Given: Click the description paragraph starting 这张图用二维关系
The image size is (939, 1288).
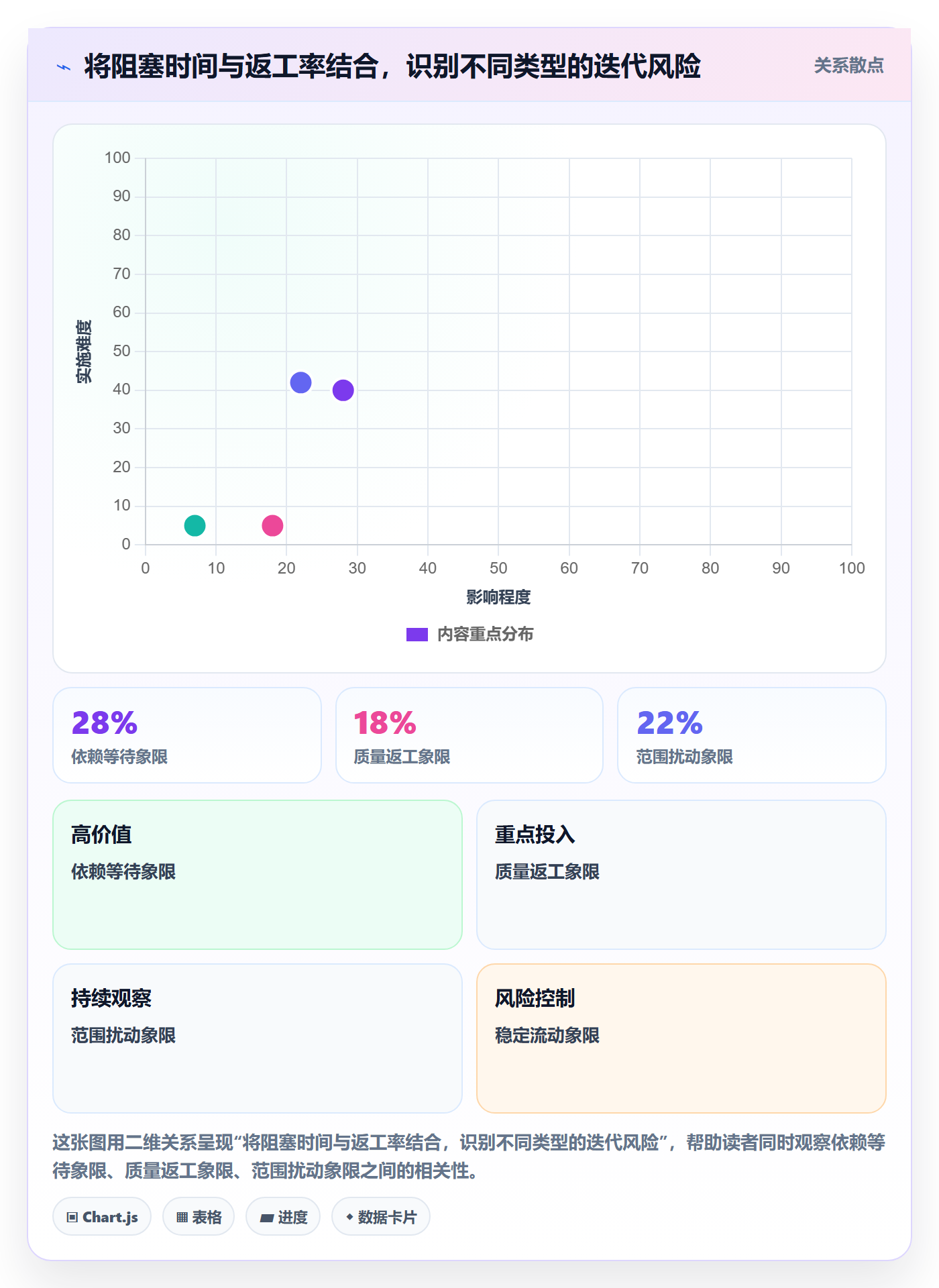Looking at the screenshot, I should 469,1157.
